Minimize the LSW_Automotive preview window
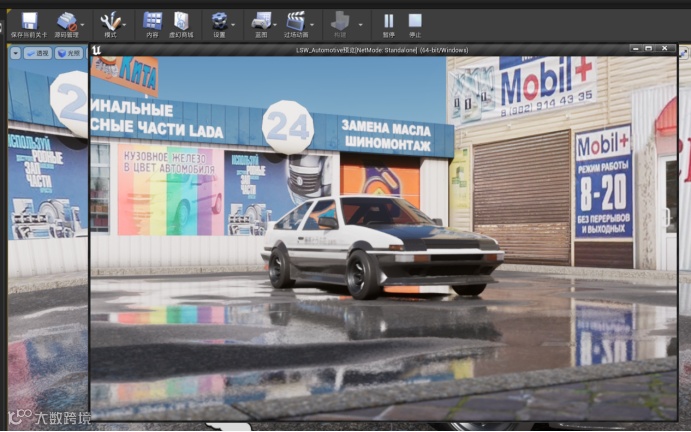Screen dimensions: 691x432 pos(635,48)
